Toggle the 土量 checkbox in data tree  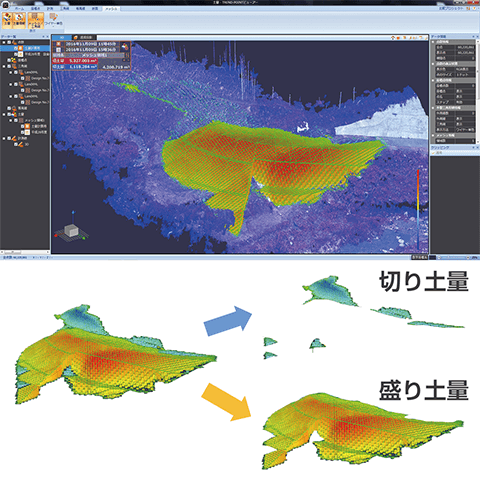(9, 114)
